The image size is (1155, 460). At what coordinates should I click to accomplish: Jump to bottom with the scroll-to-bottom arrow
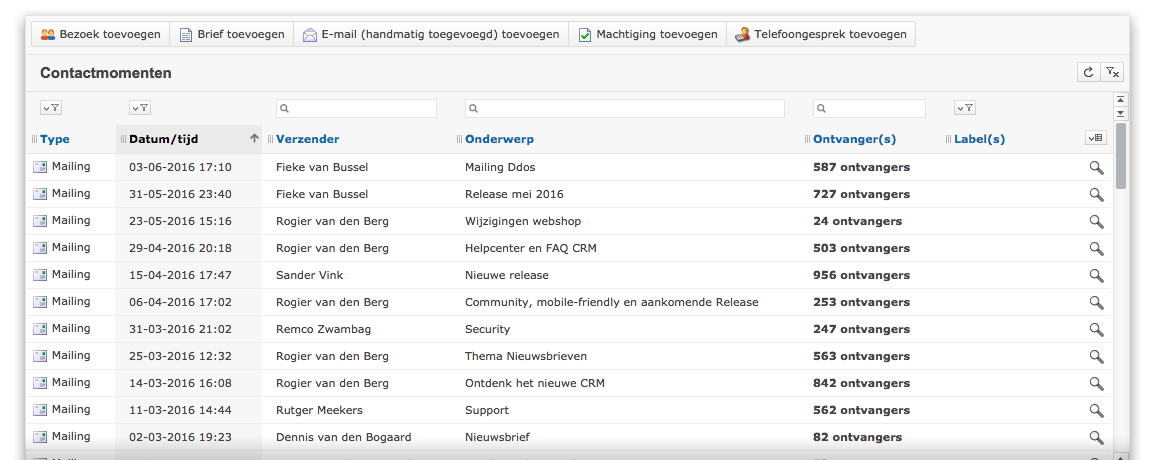coord(1120,114)
